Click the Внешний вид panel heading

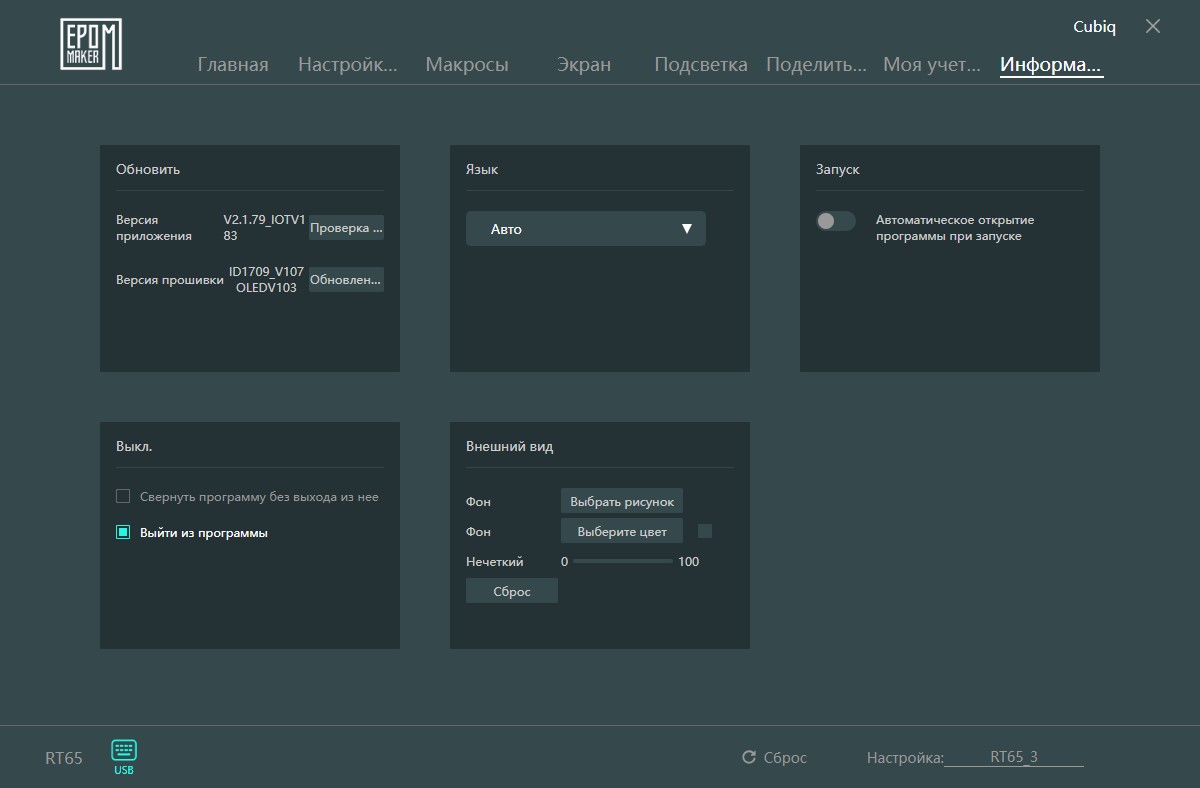[x=510, y=446]
